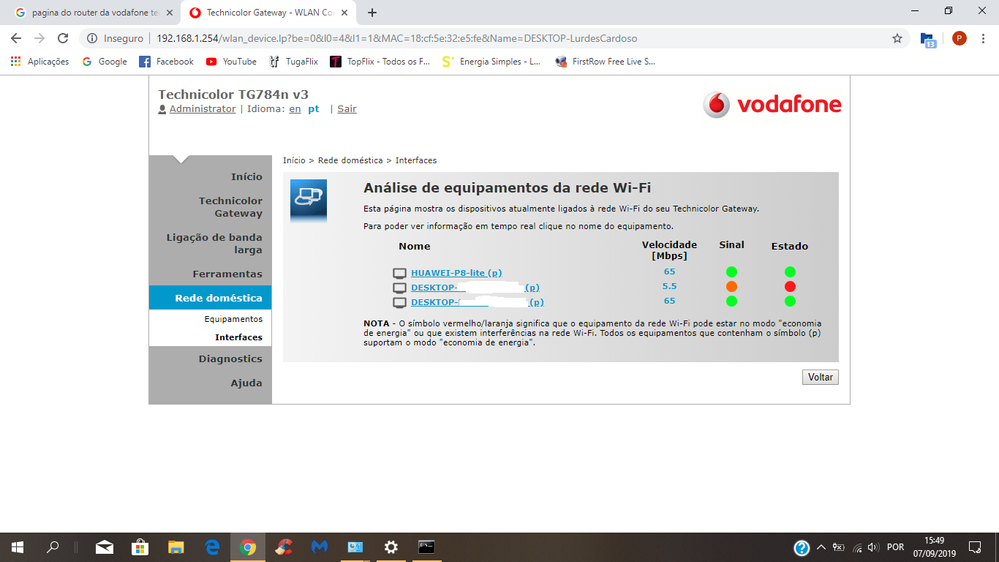Viewport: 999px width, 562px height.
Task: Click the Administrator user link
Action: click(x=202, y=109)
